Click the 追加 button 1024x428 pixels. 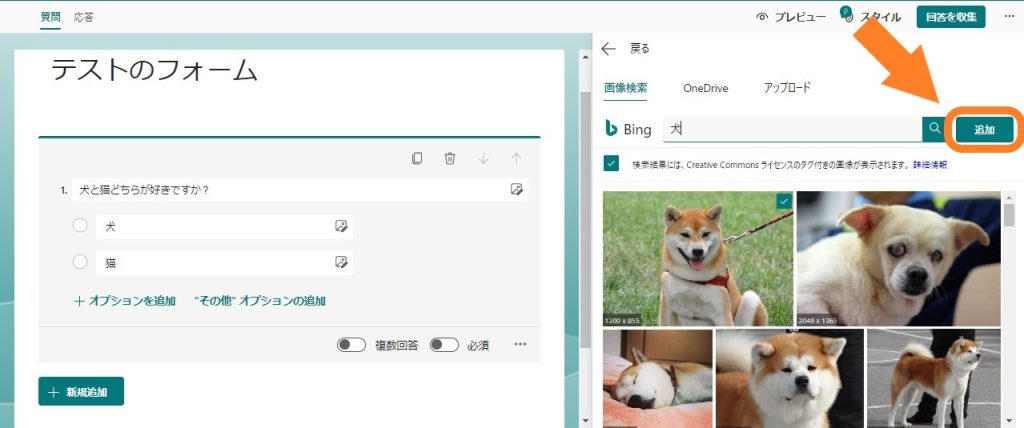[984, 129]
